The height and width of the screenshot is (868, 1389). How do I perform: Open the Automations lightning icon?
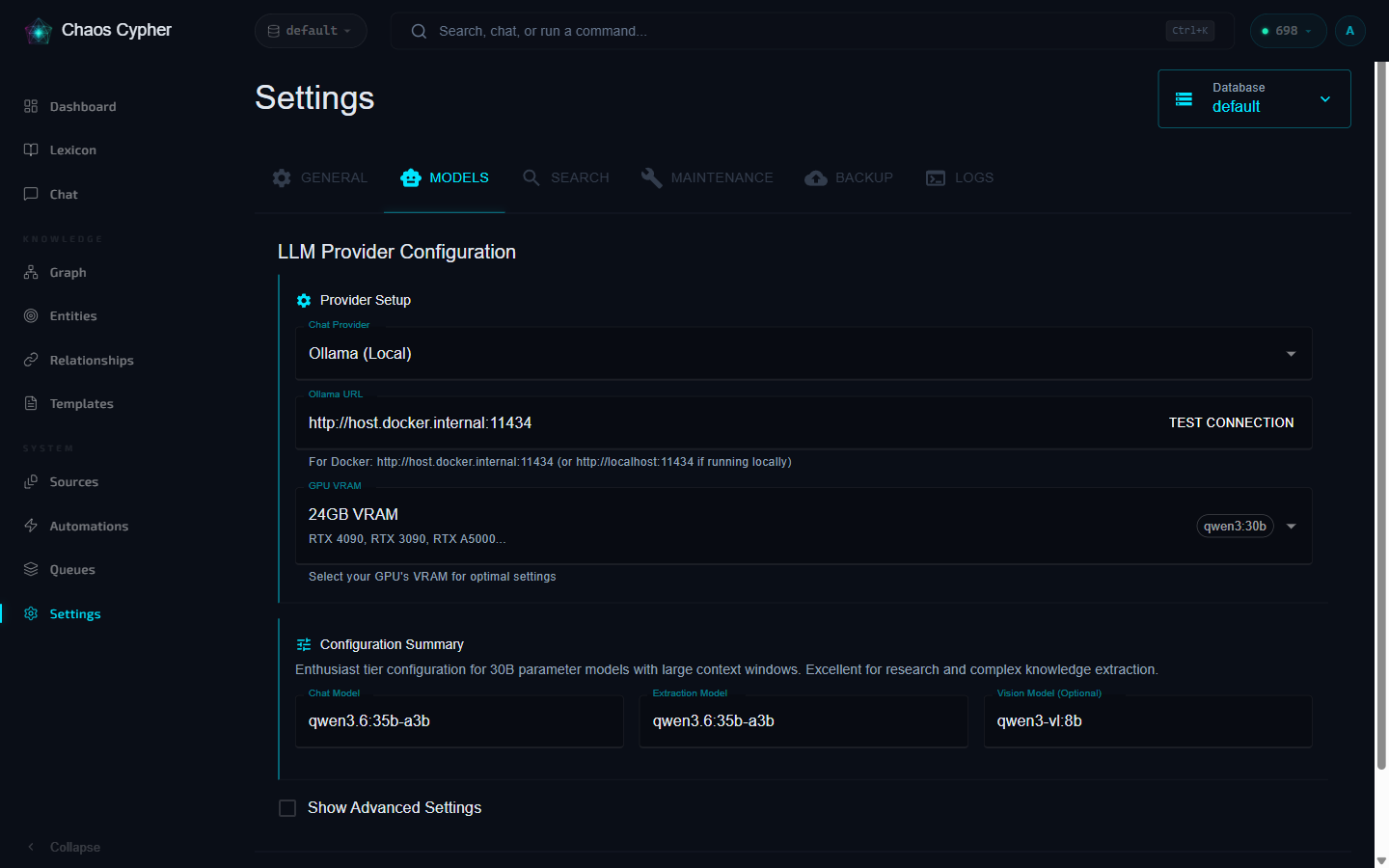pyautogui.click(x=31, y=526)
